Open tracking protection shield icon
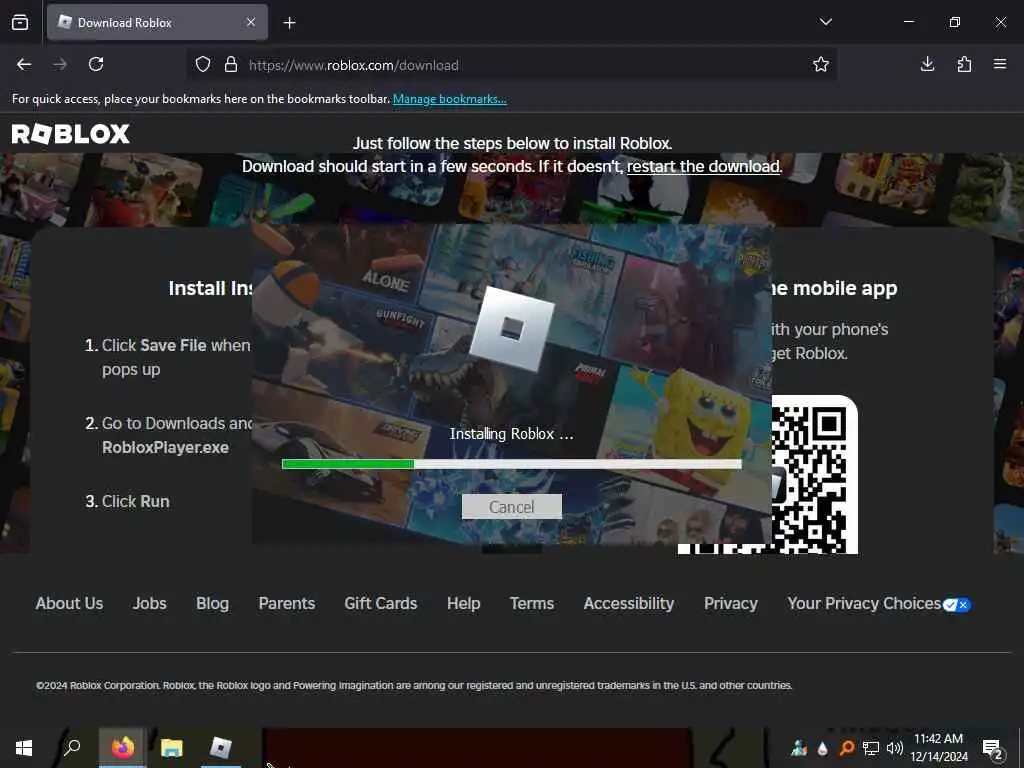The width and height of the screenshot is (1024, 768). pyautogui.click(x=203, y=65)
